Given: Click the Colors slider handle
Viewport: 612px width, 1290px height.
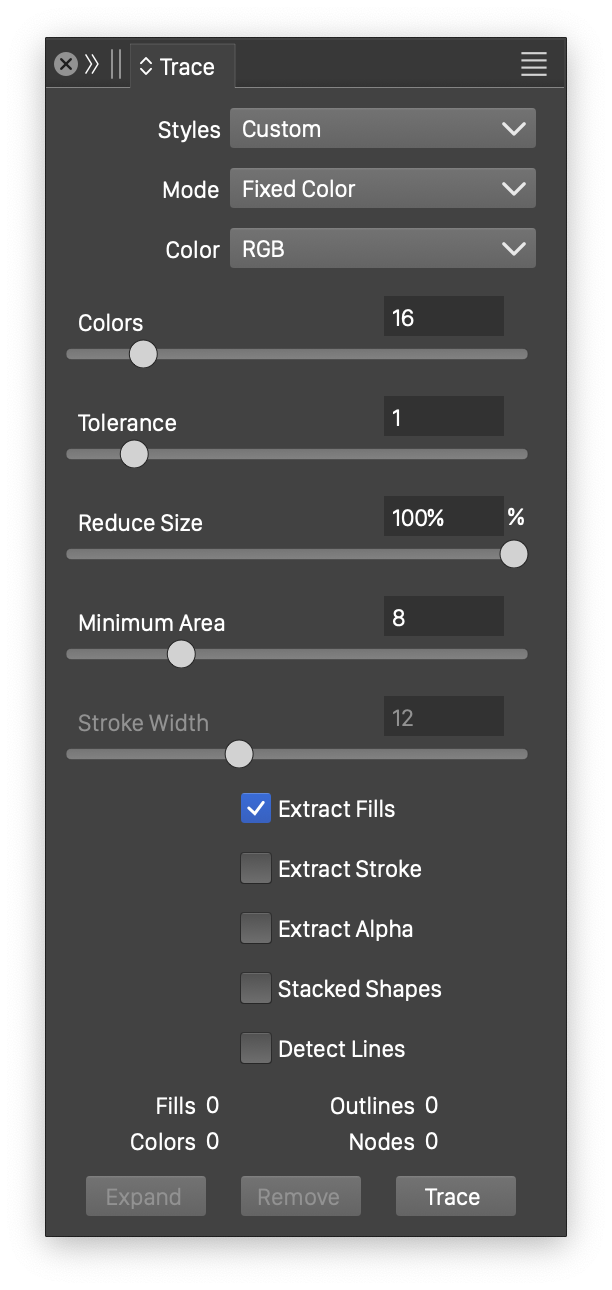Looking at the screenshot, I should [144, 354].
